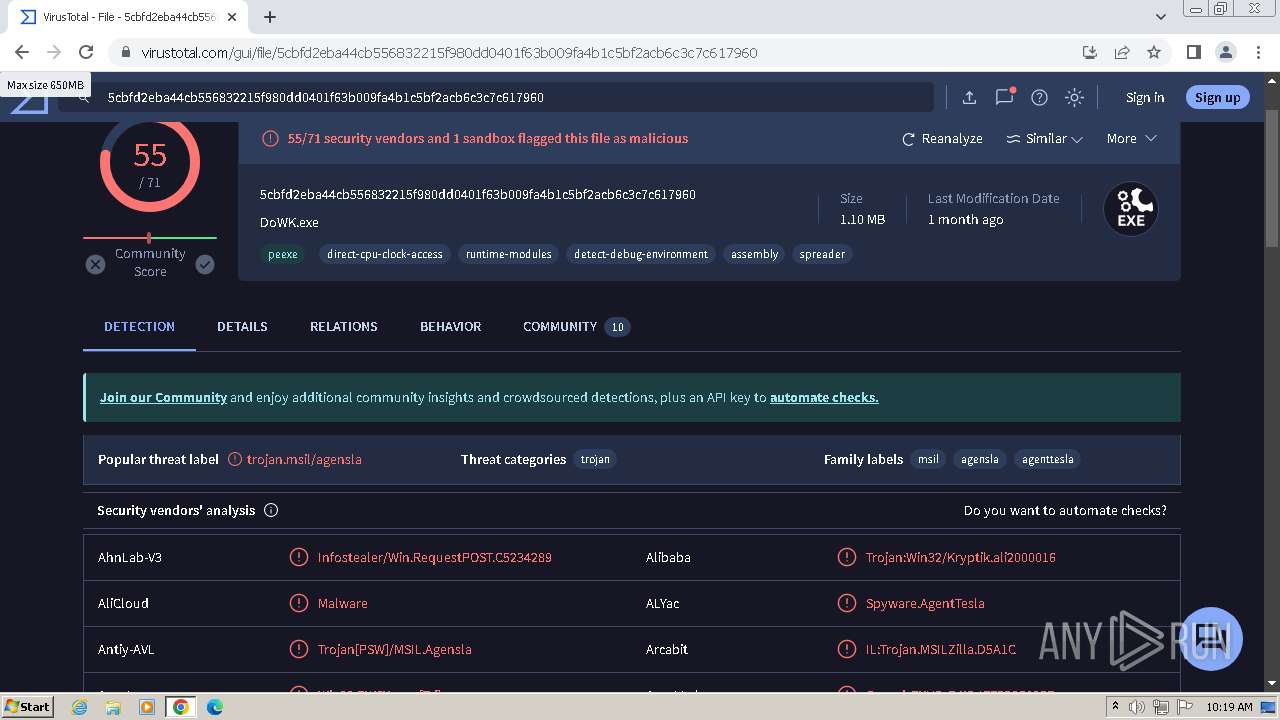Click the upload file icon
Image resolution: width=1280 pixels, height=720 pixels.
(x=969, y=97)
